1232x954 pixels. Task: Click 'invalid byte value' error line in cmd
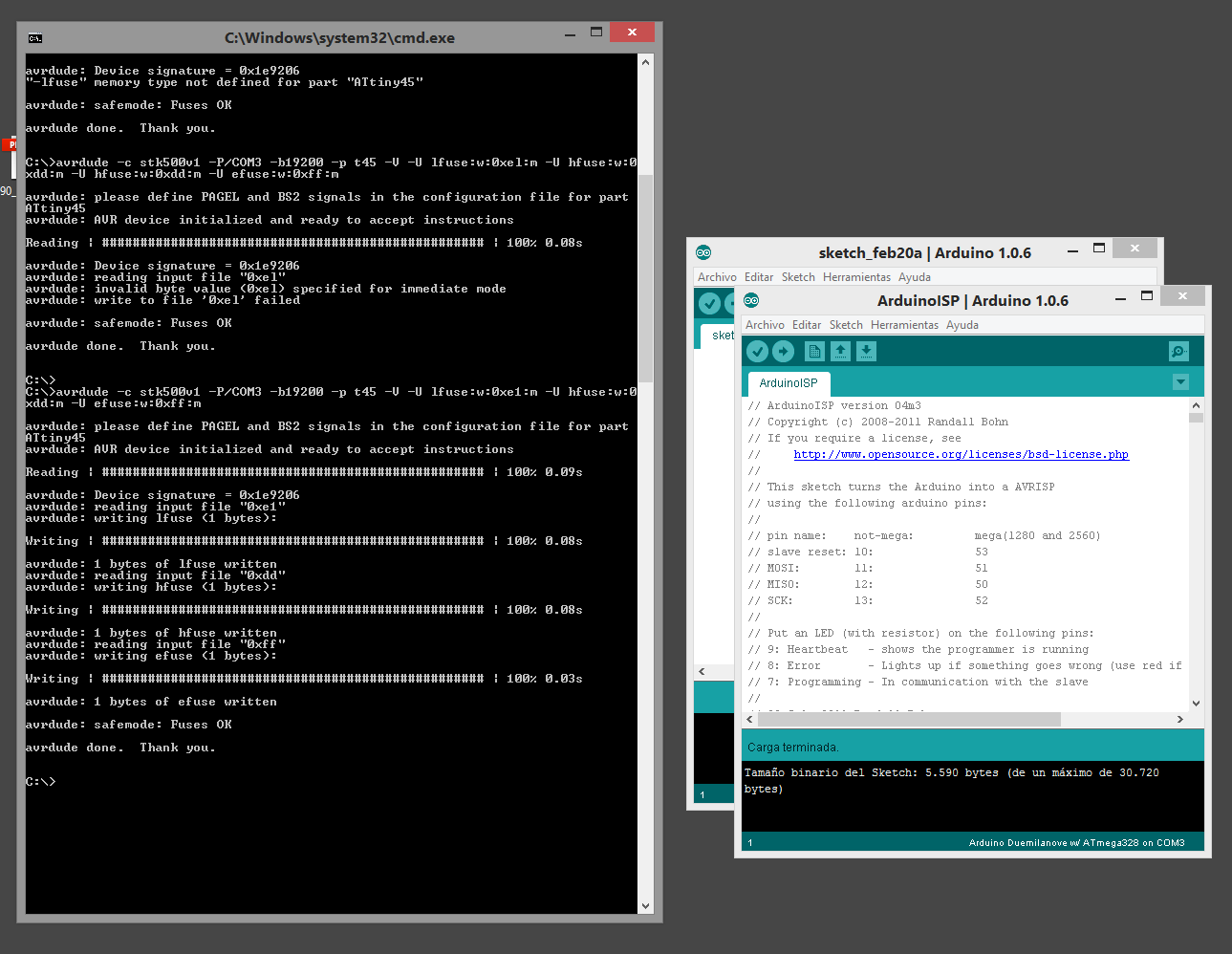tap(266, 289)
